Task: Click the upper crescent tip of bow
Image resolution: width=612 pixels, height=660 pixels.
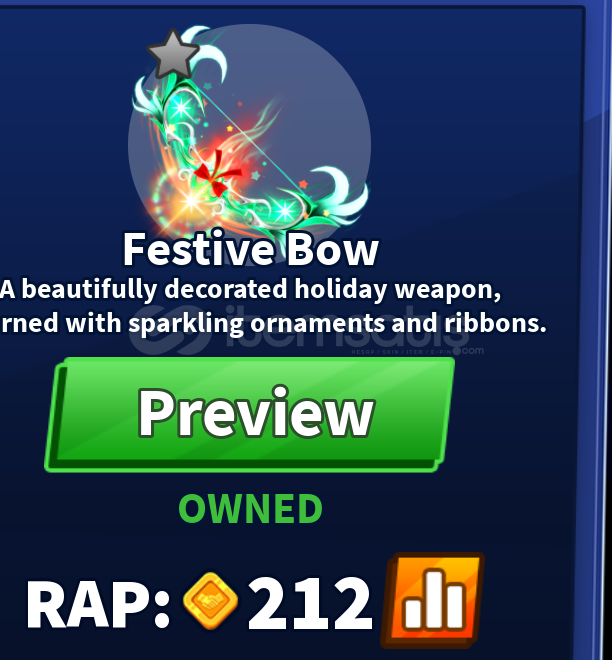Action: (208, 51)
